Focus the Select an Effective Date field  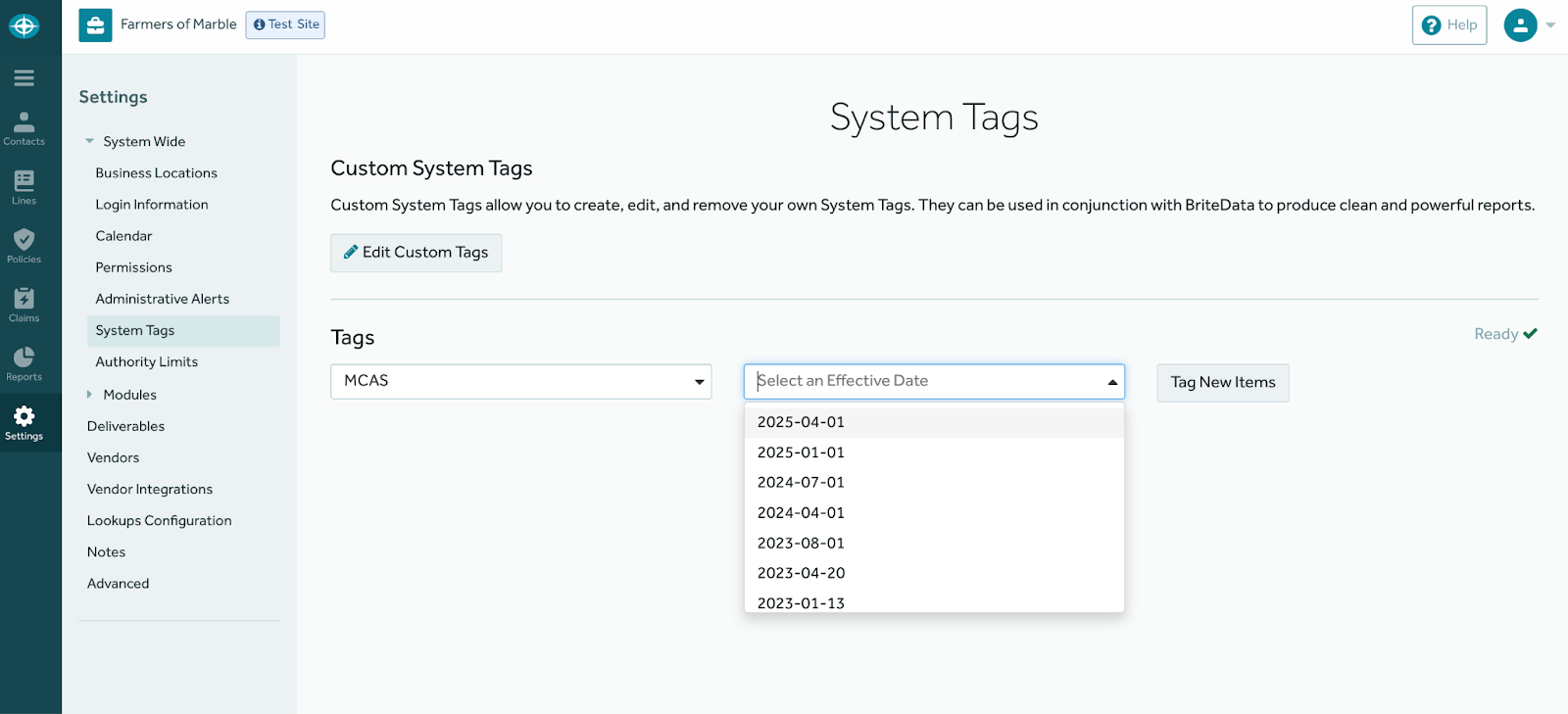coord(921,381)
